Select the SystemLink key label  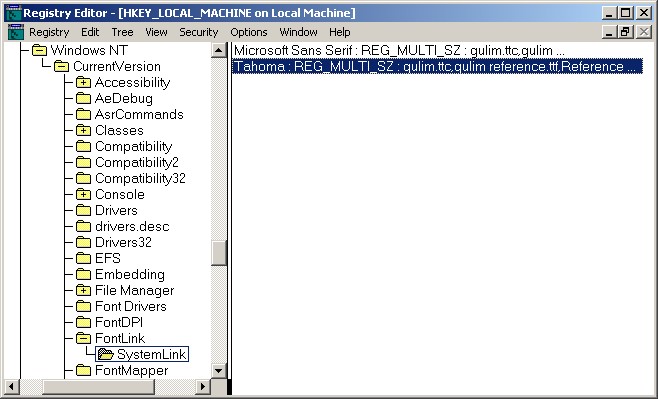pyautogui.click(x=151, y=355)
